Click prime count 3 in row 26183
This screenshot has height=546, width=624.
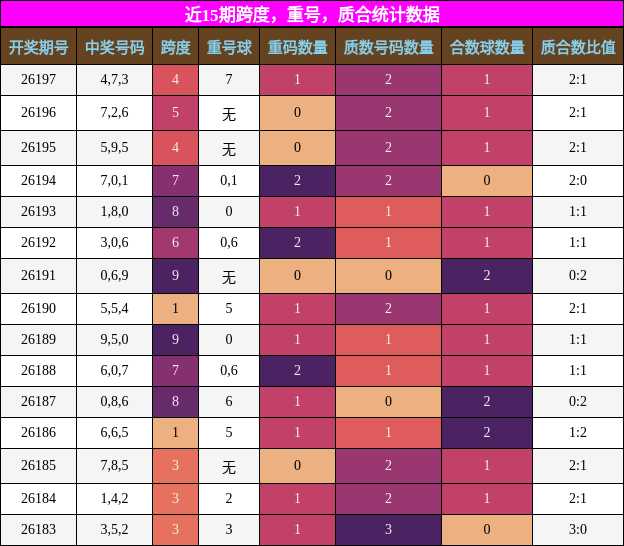tap(388, 530)
